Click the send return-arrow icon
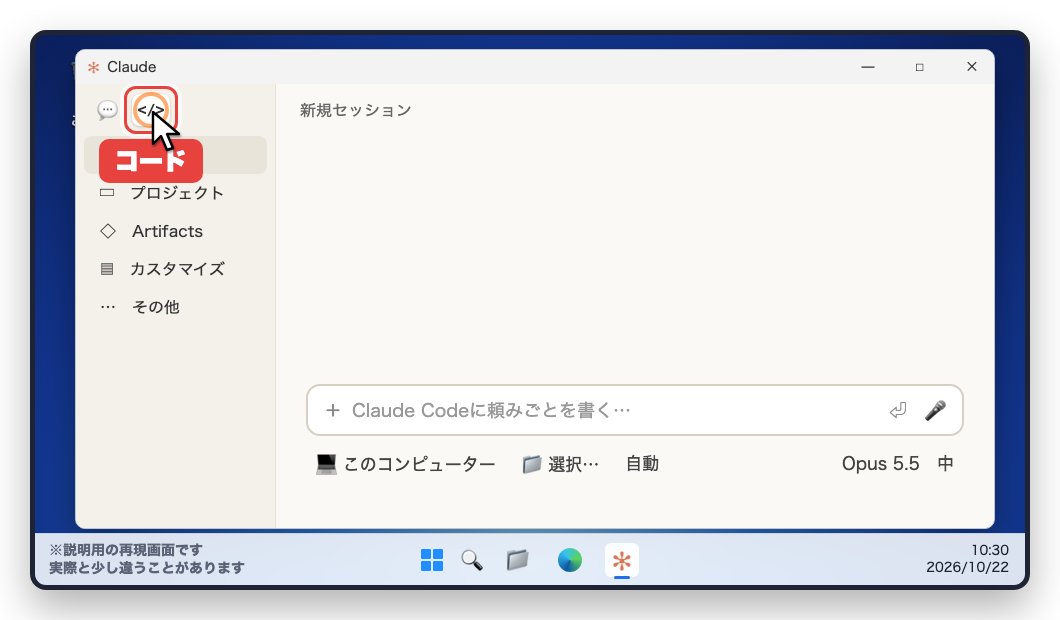This screenshot has width=1060, height=620. pos(897,410)
